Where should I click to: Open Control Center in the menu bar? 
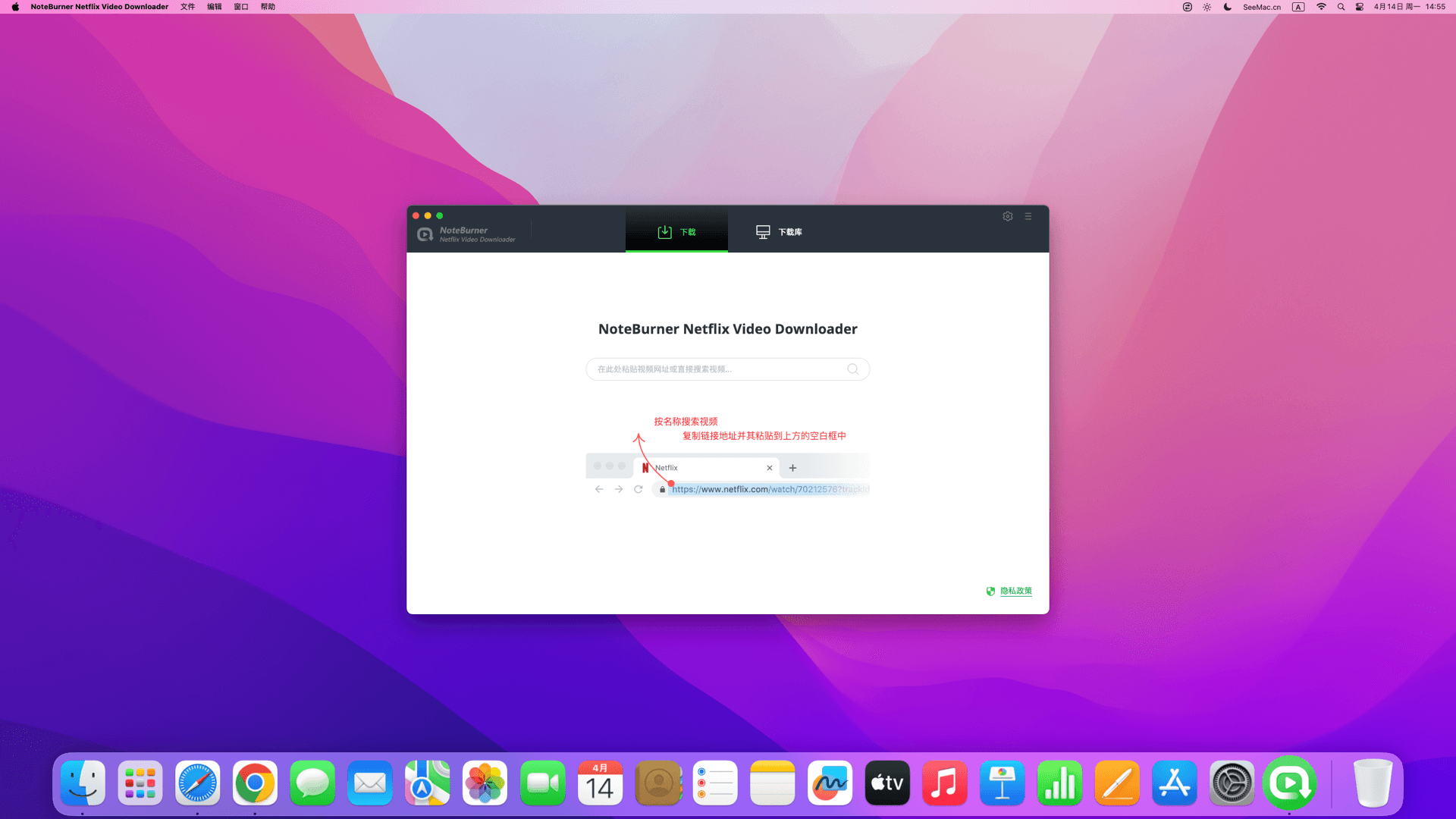pos(1360,7)
